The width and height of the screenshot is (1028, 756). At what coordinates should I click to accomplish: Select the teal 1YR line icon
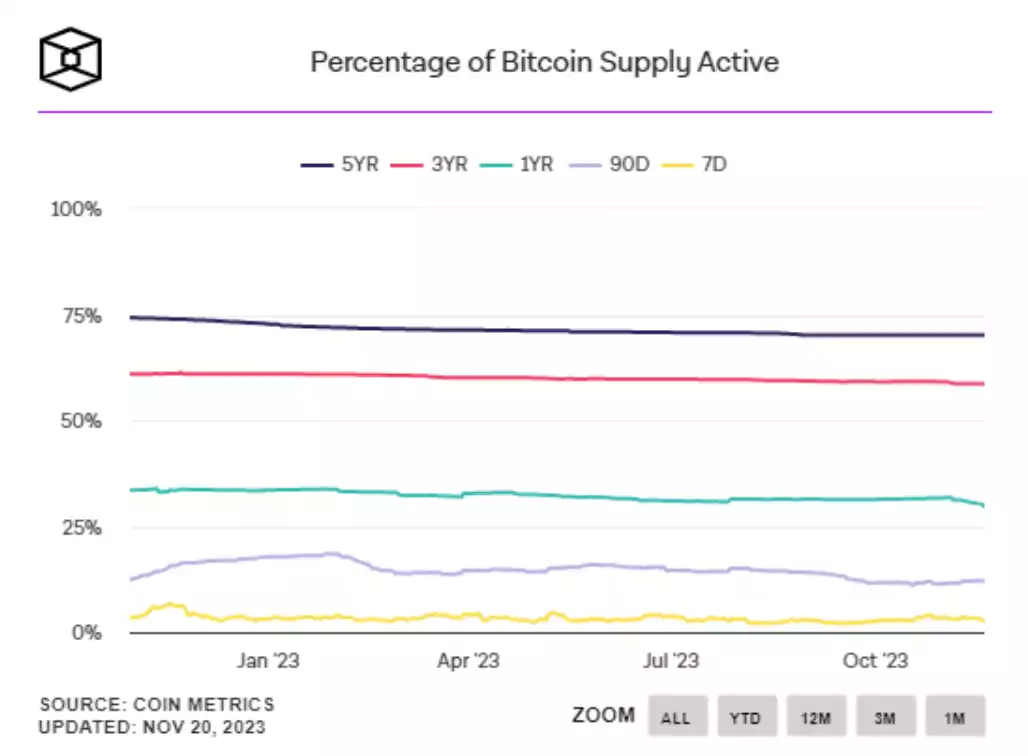click(x=493, y=164)
